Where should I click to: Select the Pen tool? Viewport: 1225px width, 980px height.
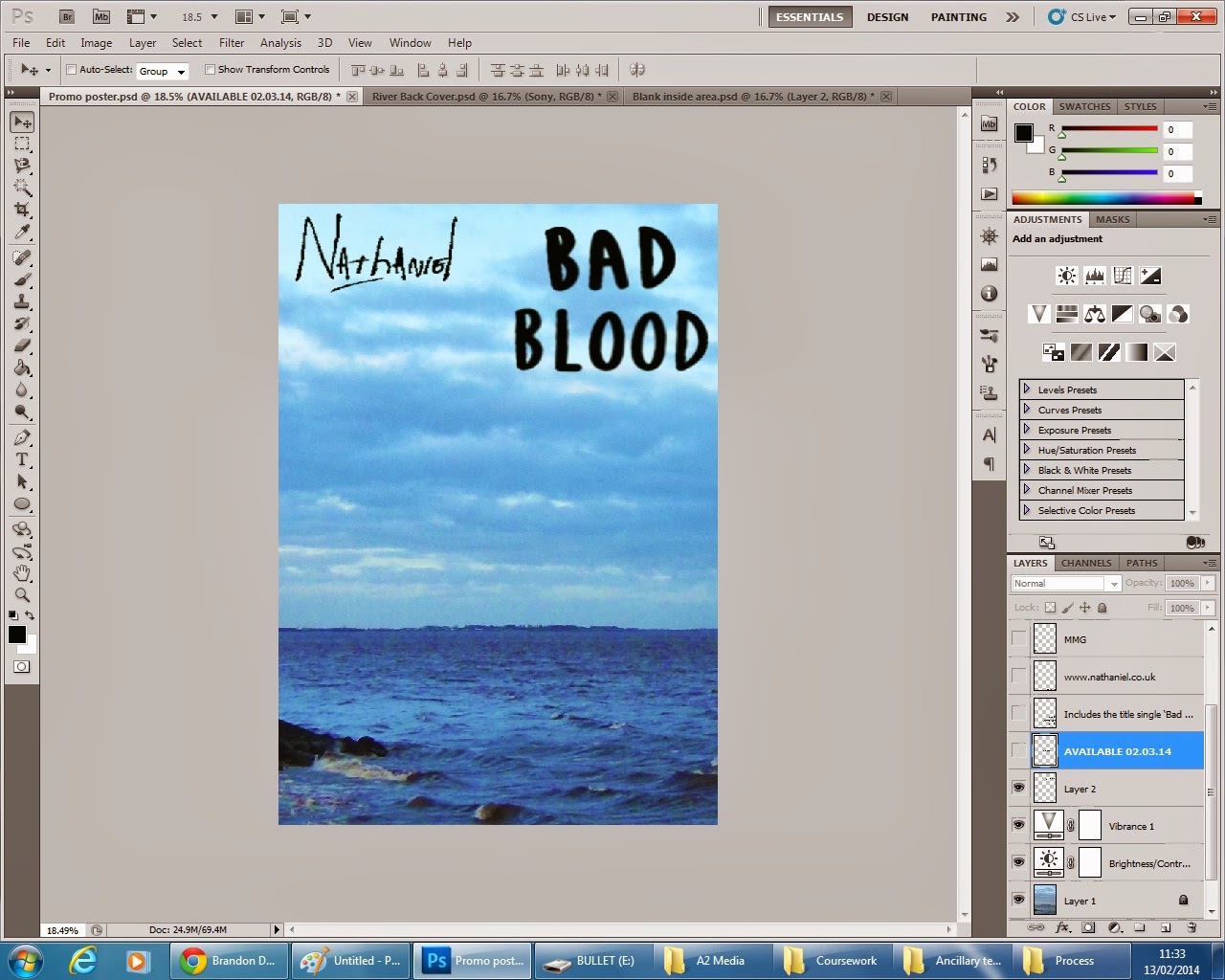click(x=22, y=437)
